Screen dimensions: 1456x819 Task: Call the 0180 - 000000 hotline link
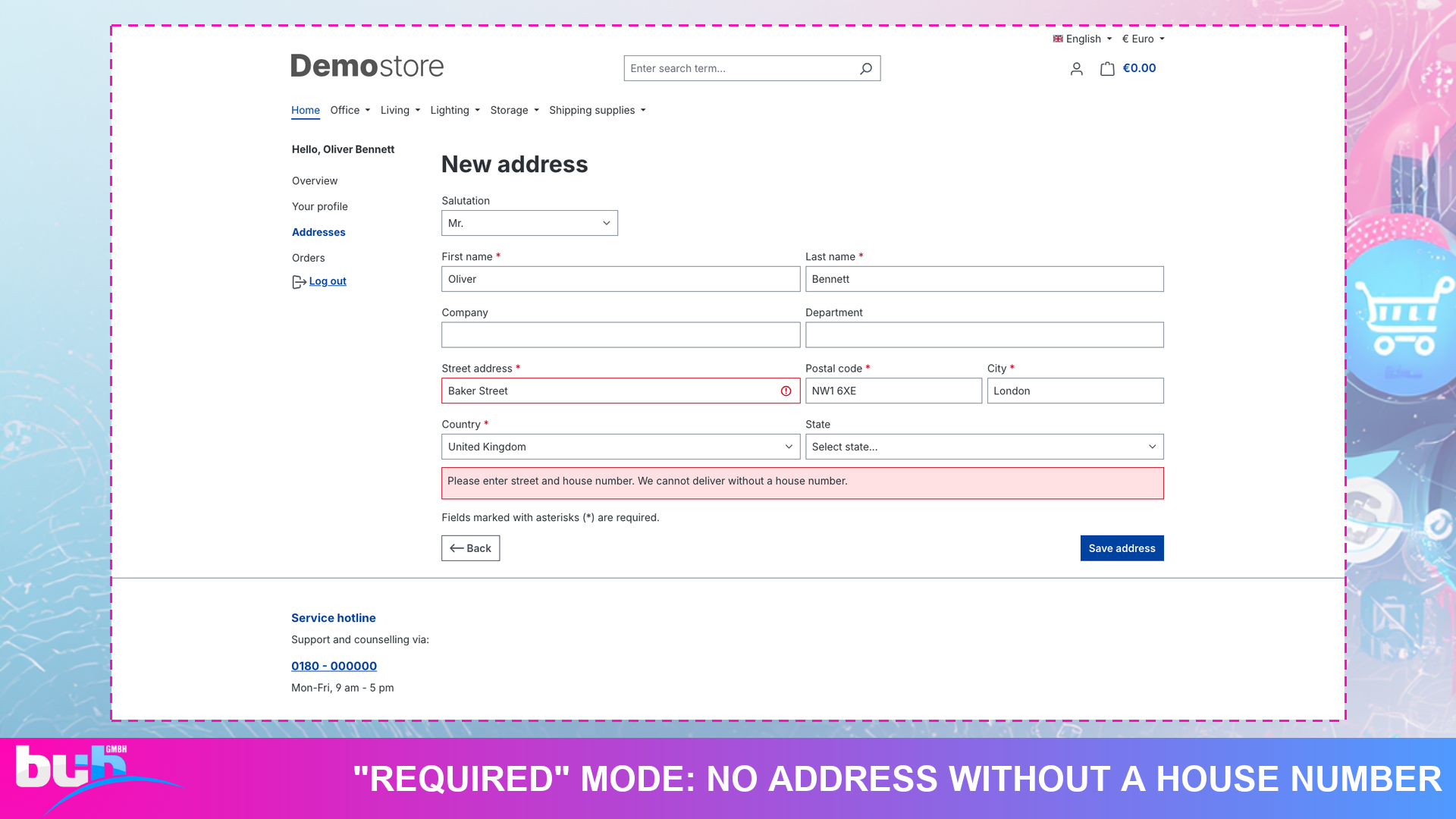334,666
